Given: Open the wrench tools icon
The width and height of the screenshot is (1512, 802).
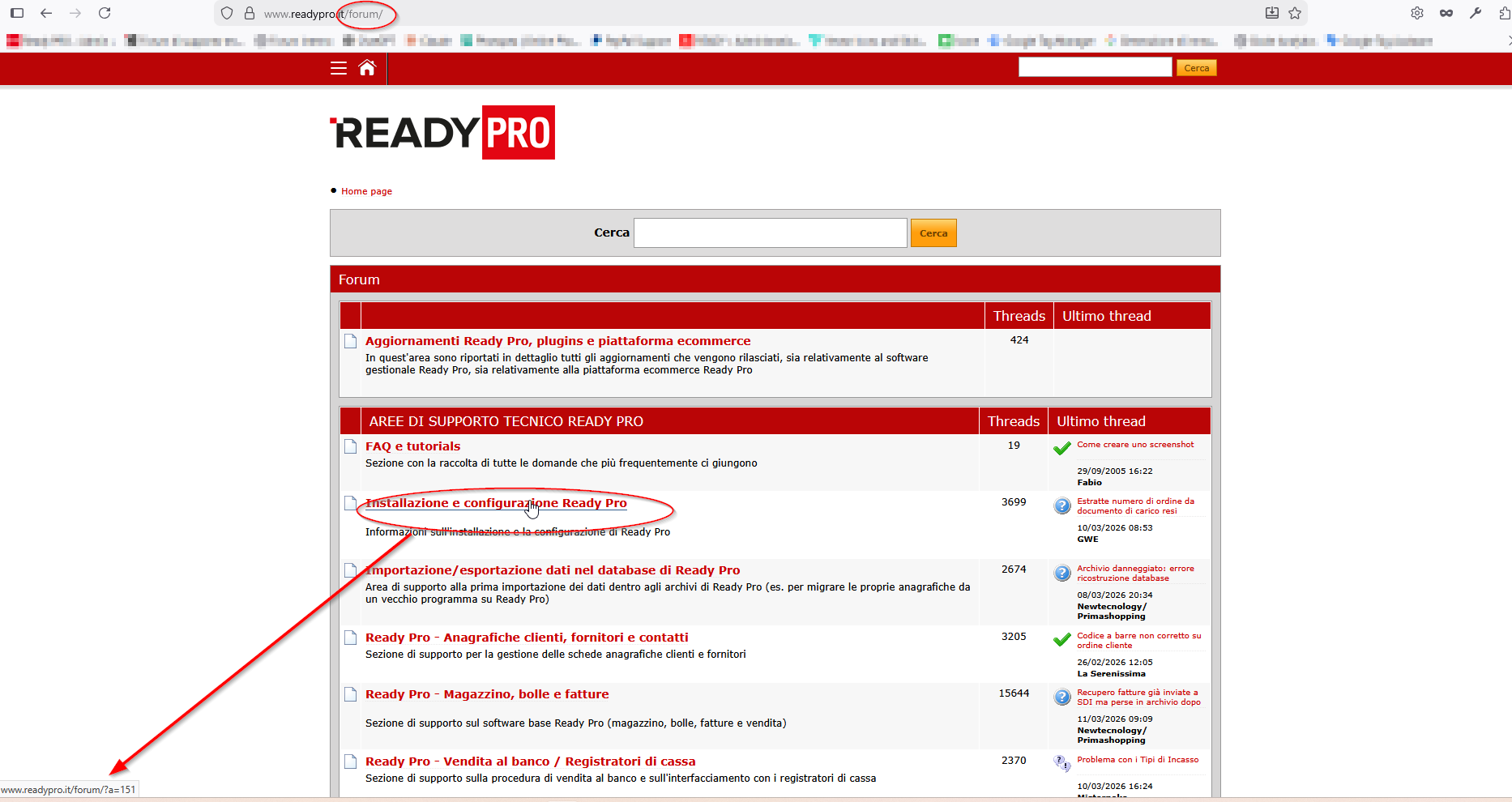Looking at the screenshot, I should [1476, 13].
